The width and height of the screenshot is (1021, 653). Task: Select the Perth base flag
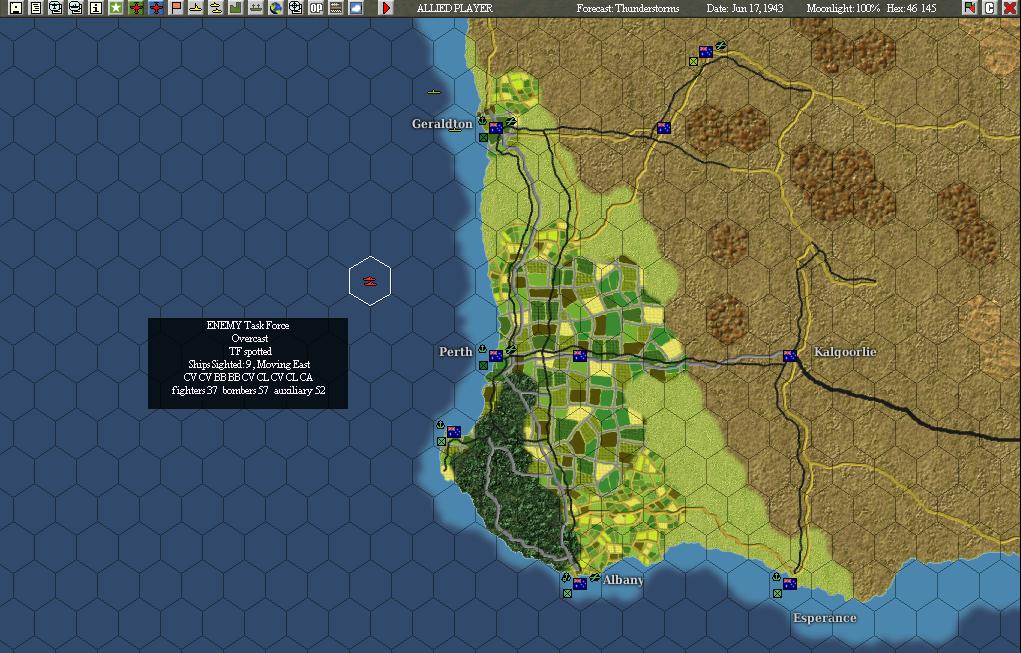coord(496,355)
